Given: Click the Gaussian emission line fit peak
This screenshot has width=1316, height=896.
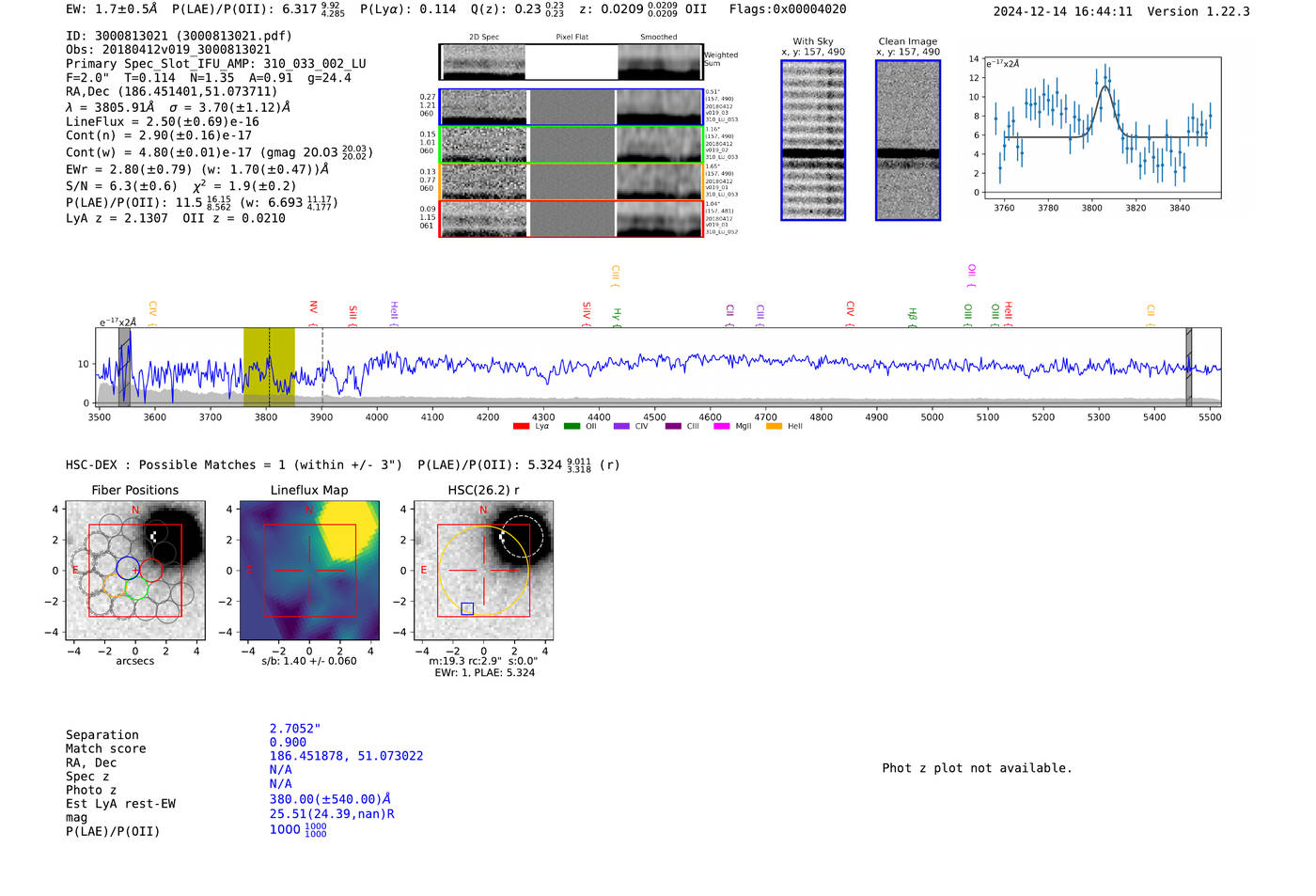Looking at the screenshot, I should tap(1105, 87).
